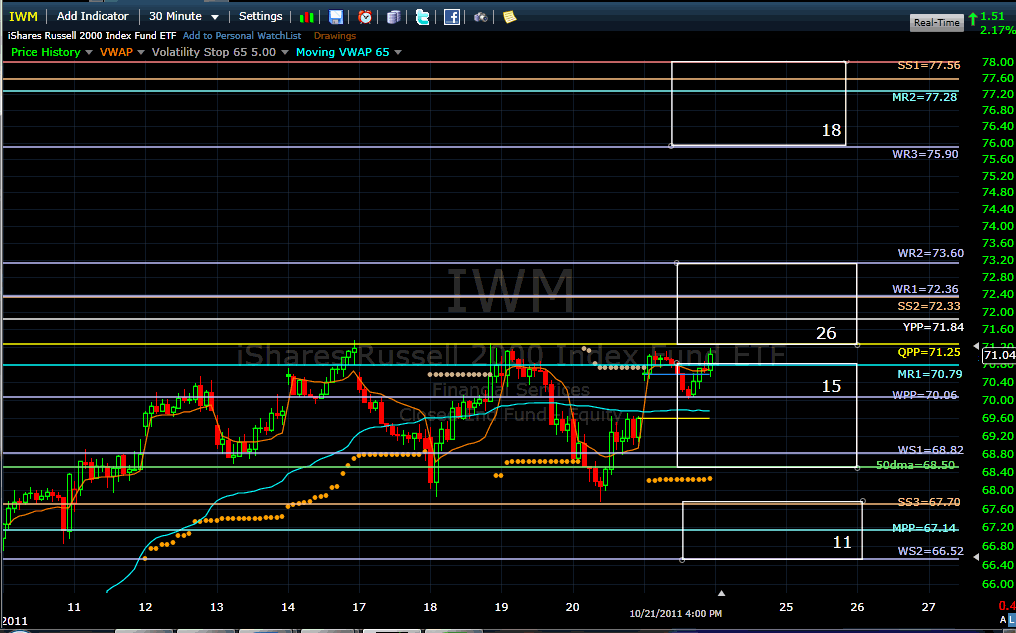Viewport: 1016px width, 633px height.
Task: Click the IWM ticker symbol box
Action: [x=23, y=16]
